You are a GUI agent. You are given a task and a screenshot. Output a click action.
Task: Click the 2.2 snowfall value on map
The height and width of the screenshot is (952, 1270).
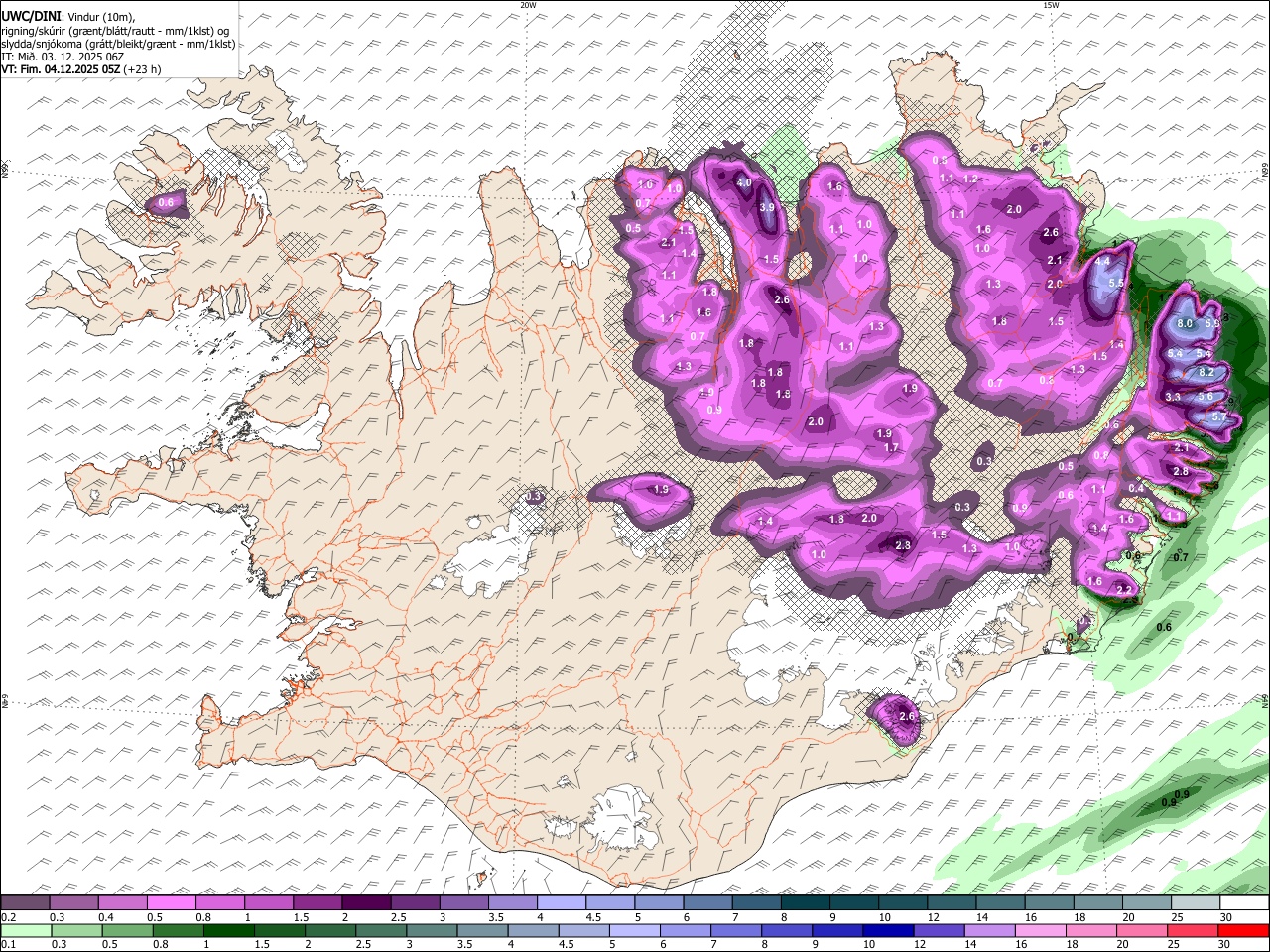click(1124, 590)
